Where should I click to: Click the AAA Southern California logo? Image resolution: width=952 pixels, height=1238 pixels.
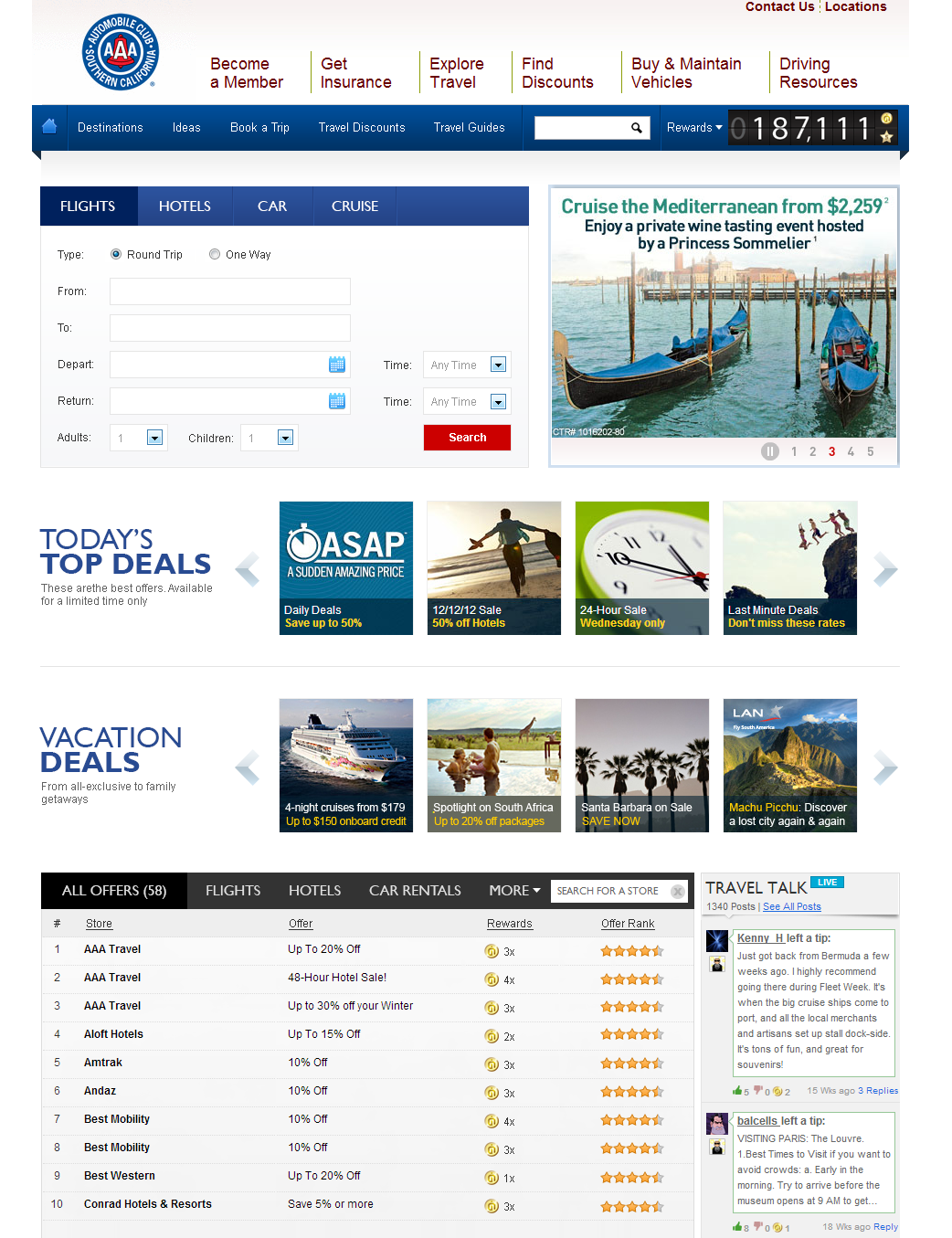[121, 52]
